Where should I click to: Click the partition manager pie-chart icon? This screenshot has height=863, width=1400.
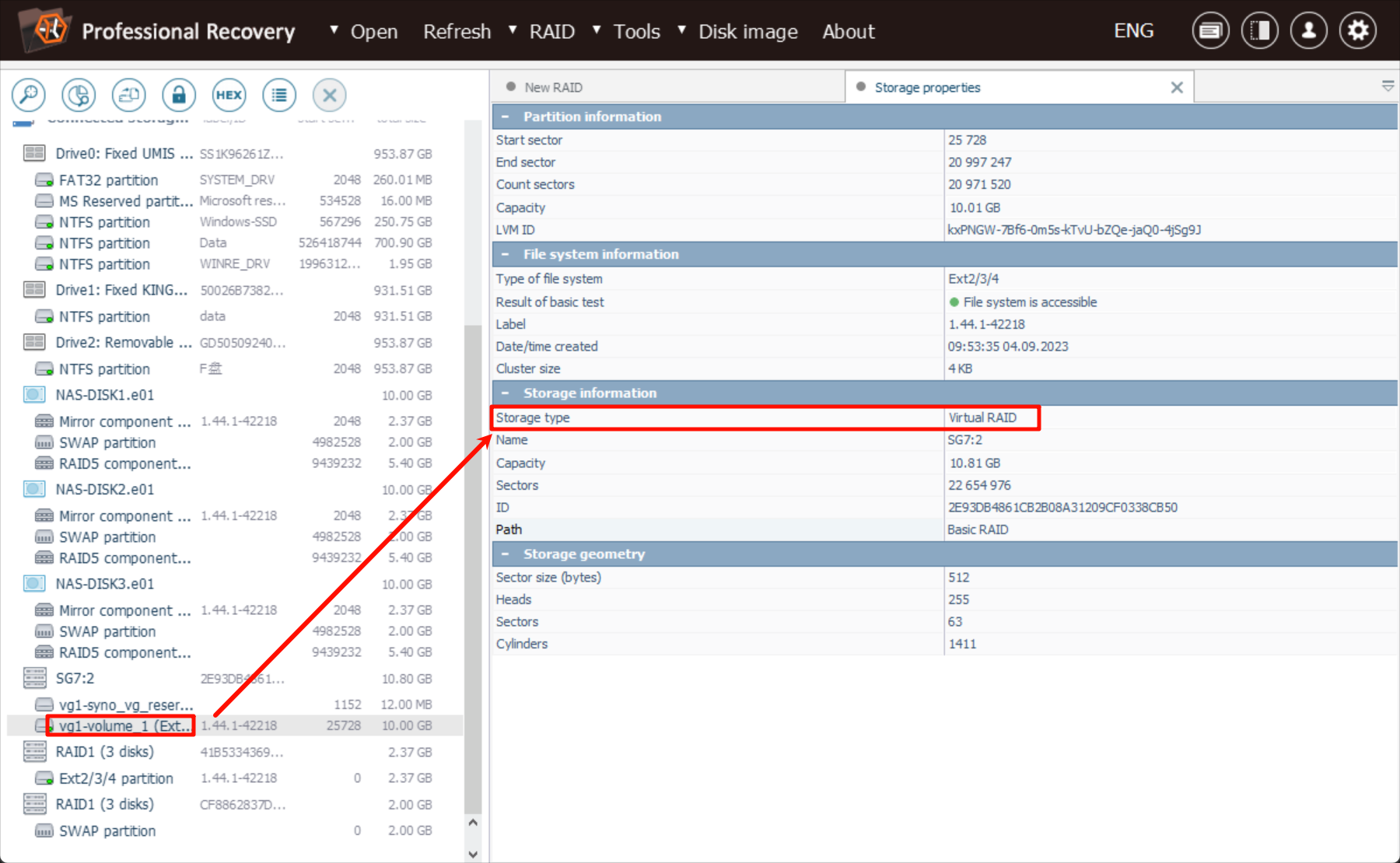click(x=79, y=95)
